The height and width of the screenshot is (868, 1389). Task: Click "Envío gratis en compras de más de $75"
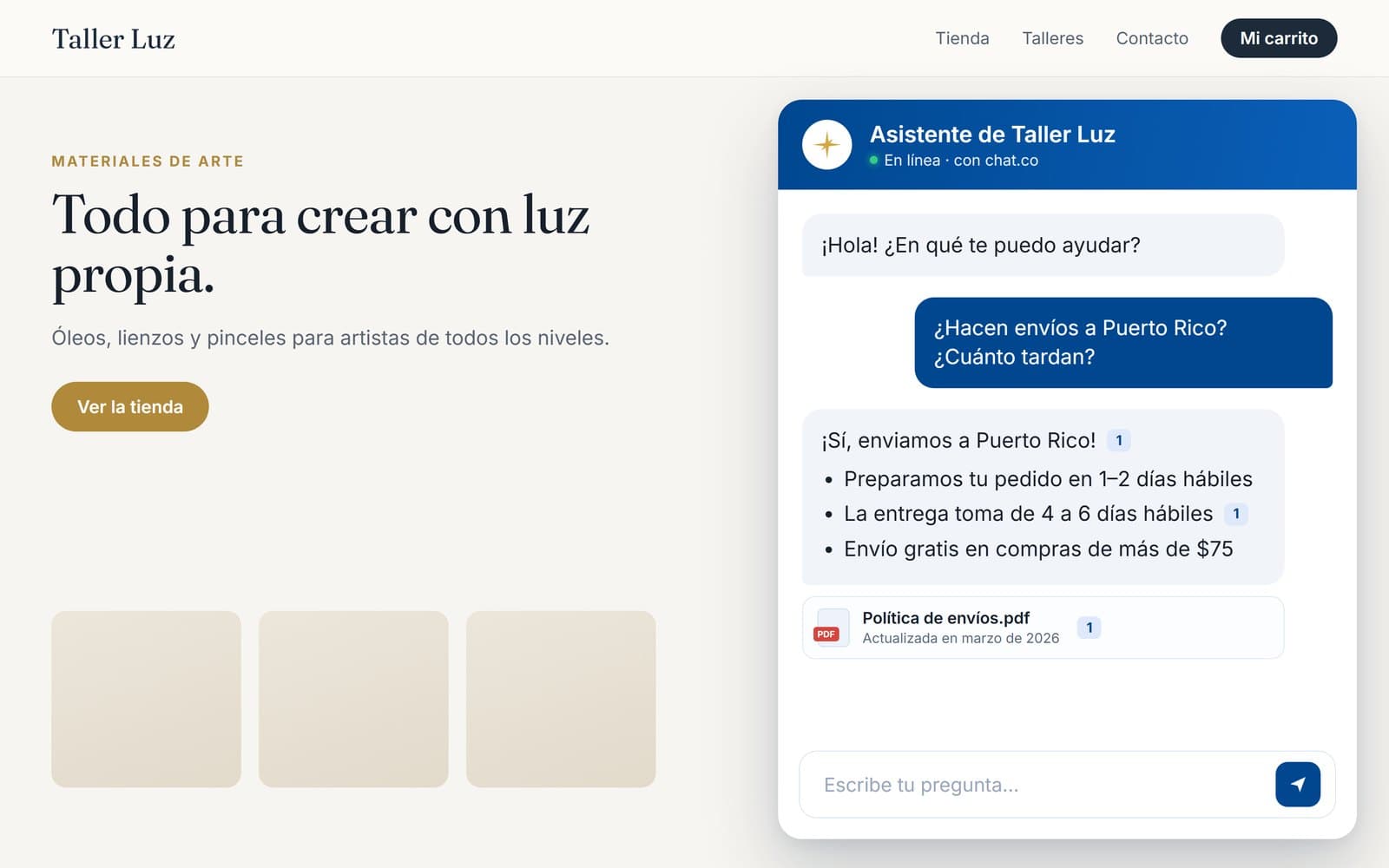click(x=1038, y=549)
